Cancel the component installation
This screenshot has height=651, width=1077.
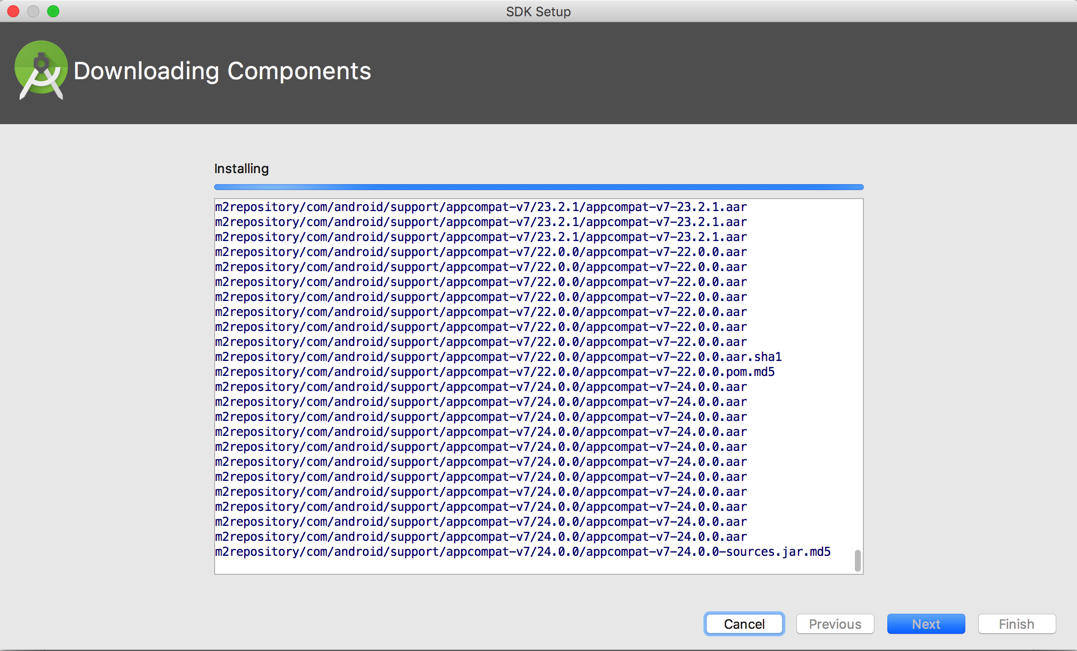click(x=744, y=624)
